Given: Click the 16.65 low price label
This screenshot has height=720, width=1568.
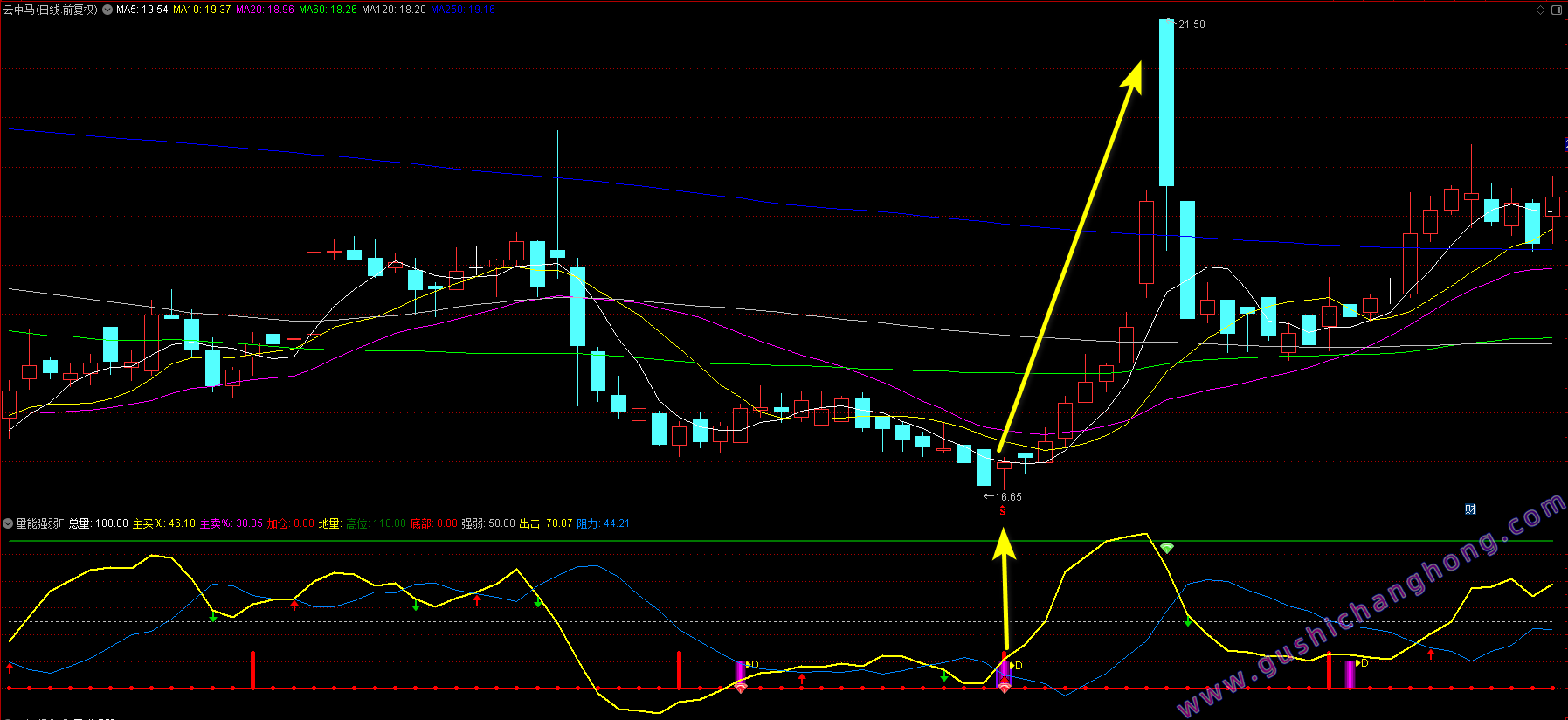Looking at the screenshot, I should [1008, 497].
